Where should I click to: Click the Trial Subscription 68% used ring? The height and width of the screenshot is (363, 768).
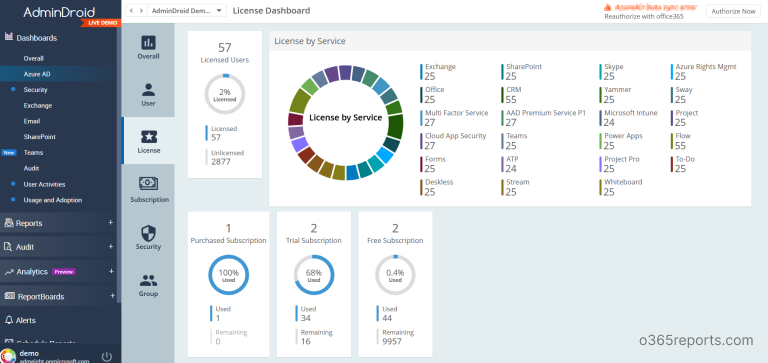click(314, 275)
